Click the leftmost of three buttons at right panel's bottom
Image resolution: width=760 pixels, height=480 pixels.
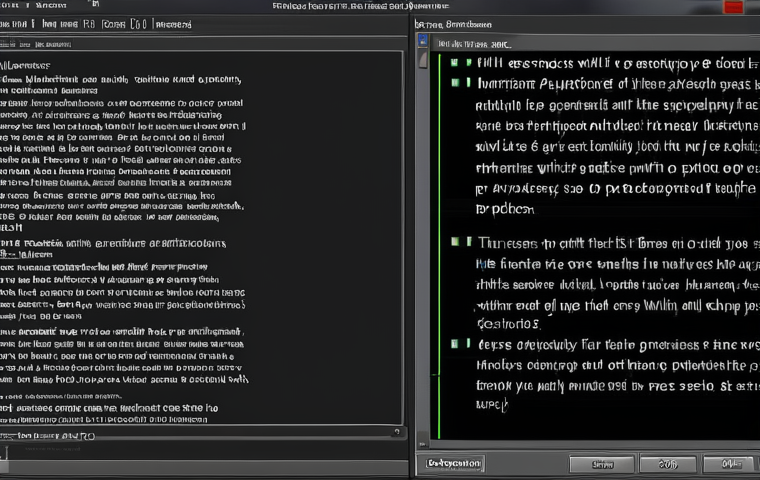click(602, 464)
